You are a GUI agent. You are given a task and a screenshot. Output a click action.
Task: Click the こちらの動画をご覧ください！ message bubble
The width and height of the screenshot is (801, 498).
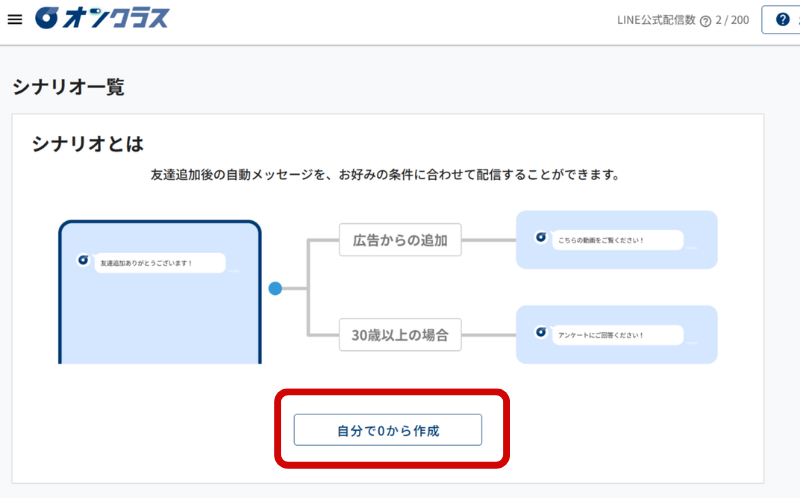tap(617, 240)
